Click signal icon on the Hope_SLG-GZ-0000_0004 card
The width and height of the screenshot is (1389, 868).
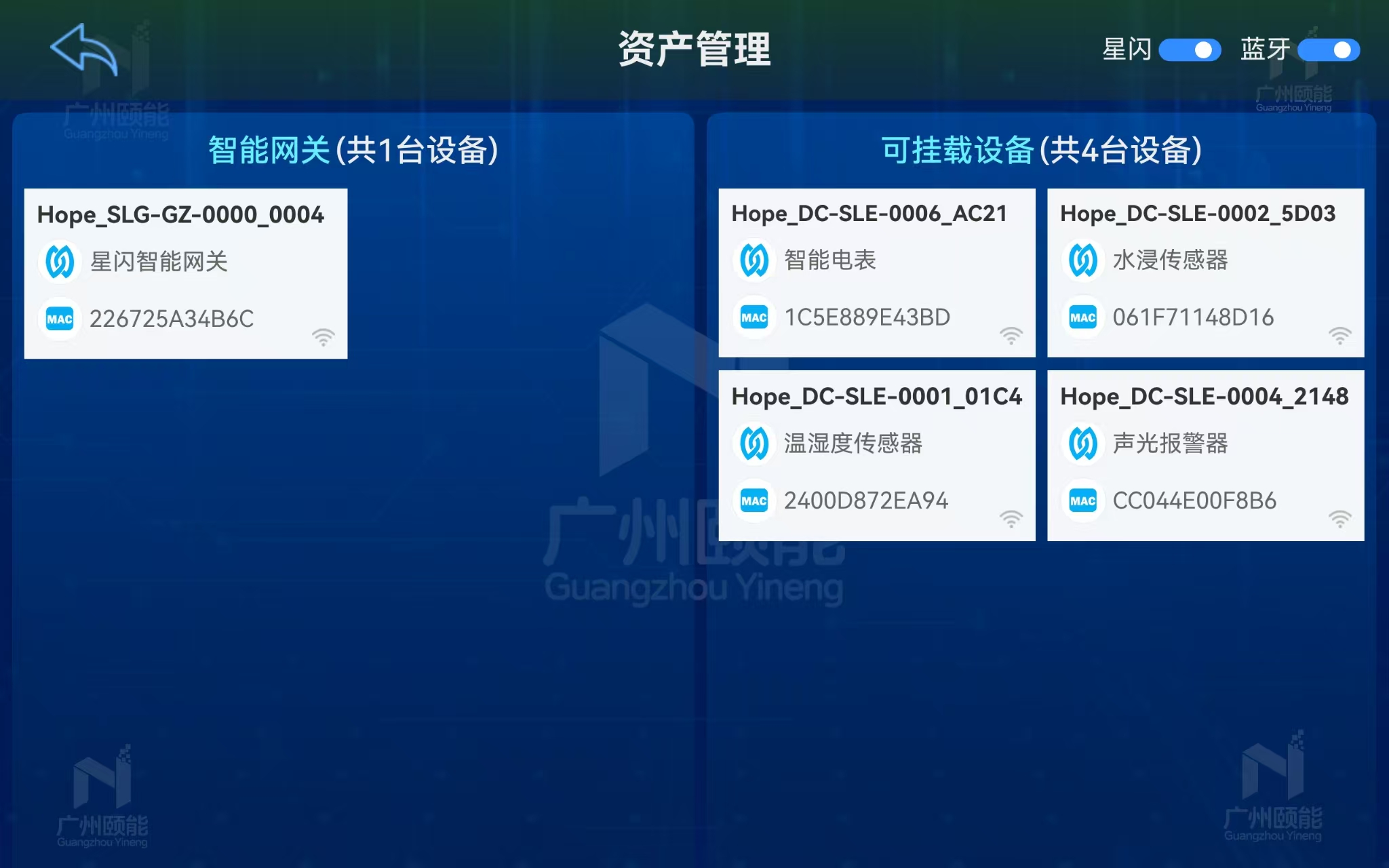324,337
